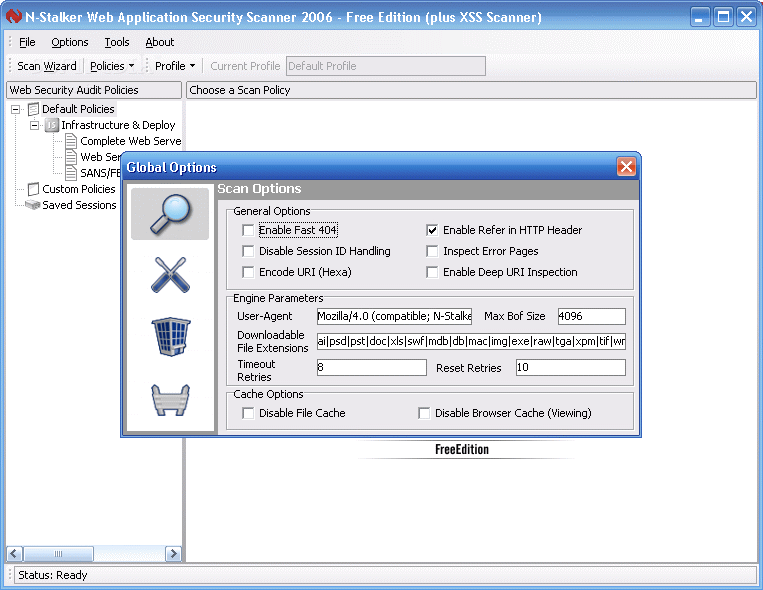This screenshot has width=763, height=590.
Task: Close the N-Stalker main window
Action: pyautogui.click(x=746, y=17)
